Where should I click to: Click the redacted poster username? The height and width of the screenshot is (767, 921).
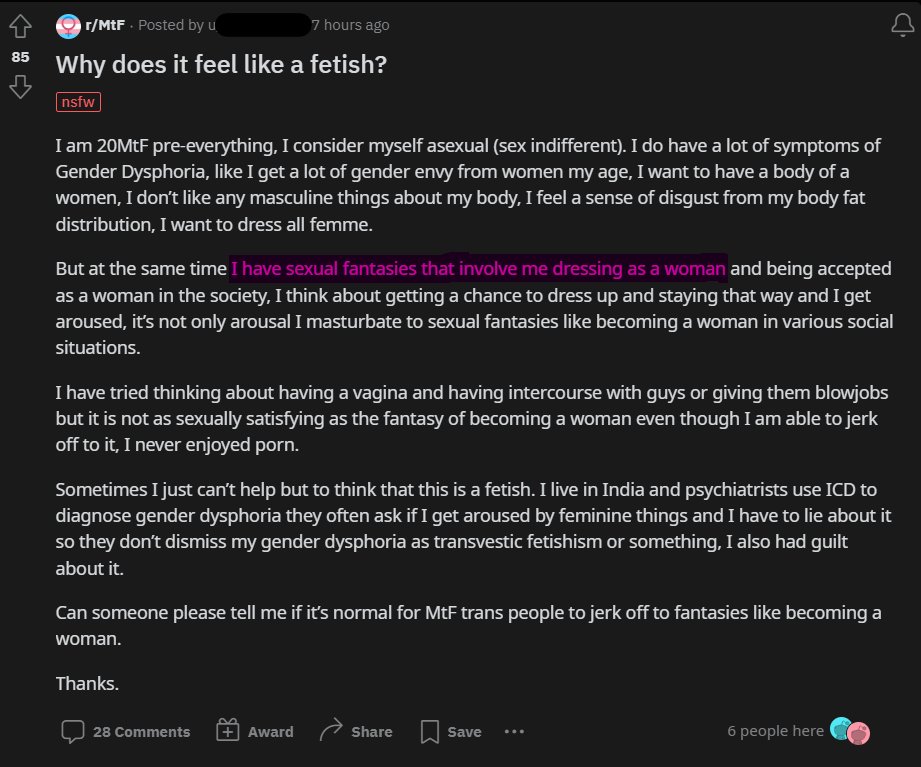pyautogui.click(x=260, y=25)
